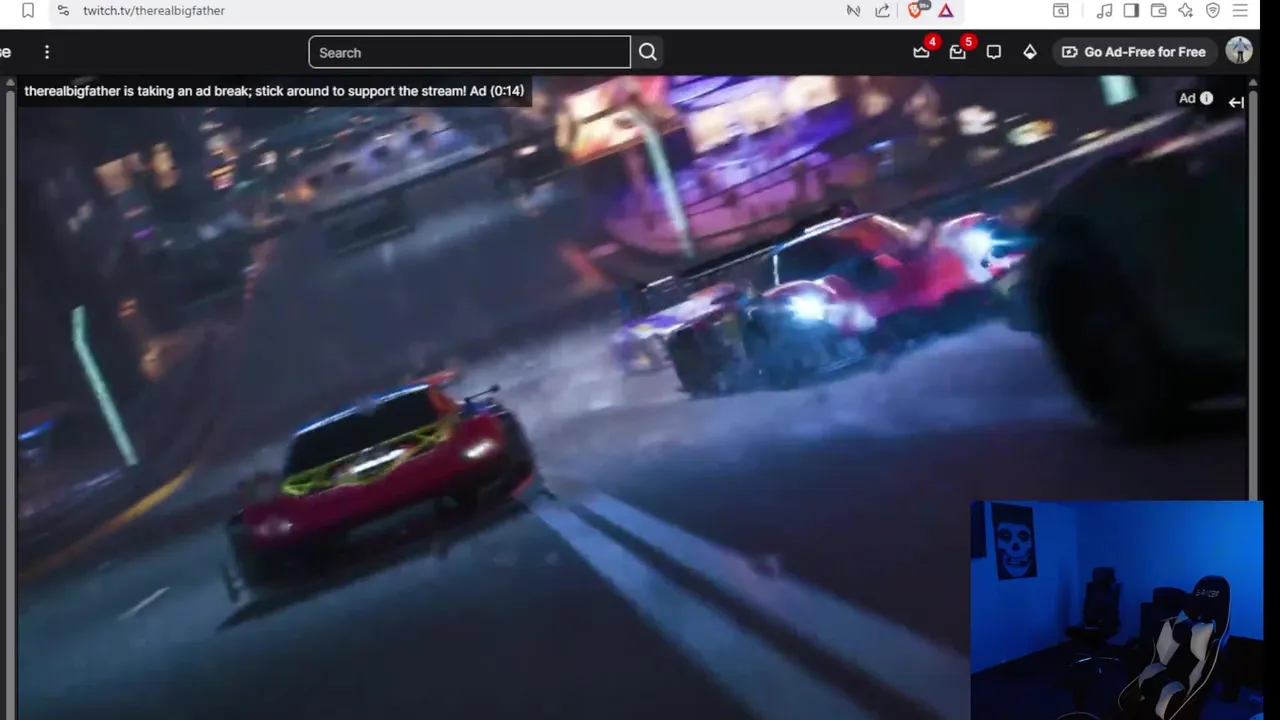Viewport: 1280px width, 720px height.
Task: Open the Brave Shields lion icon
Action: click(916, 10)
